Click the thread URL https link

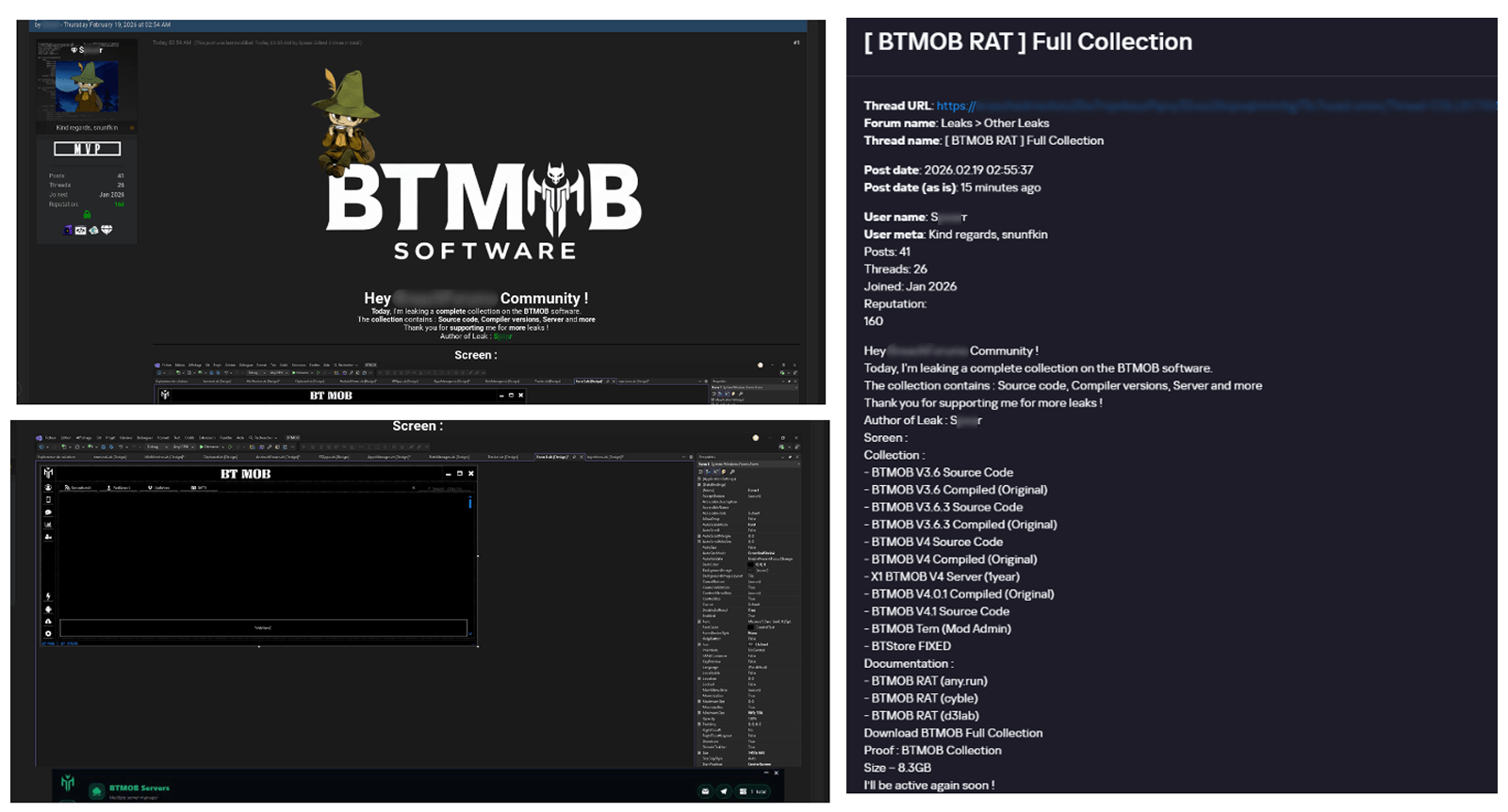point(956,106)
